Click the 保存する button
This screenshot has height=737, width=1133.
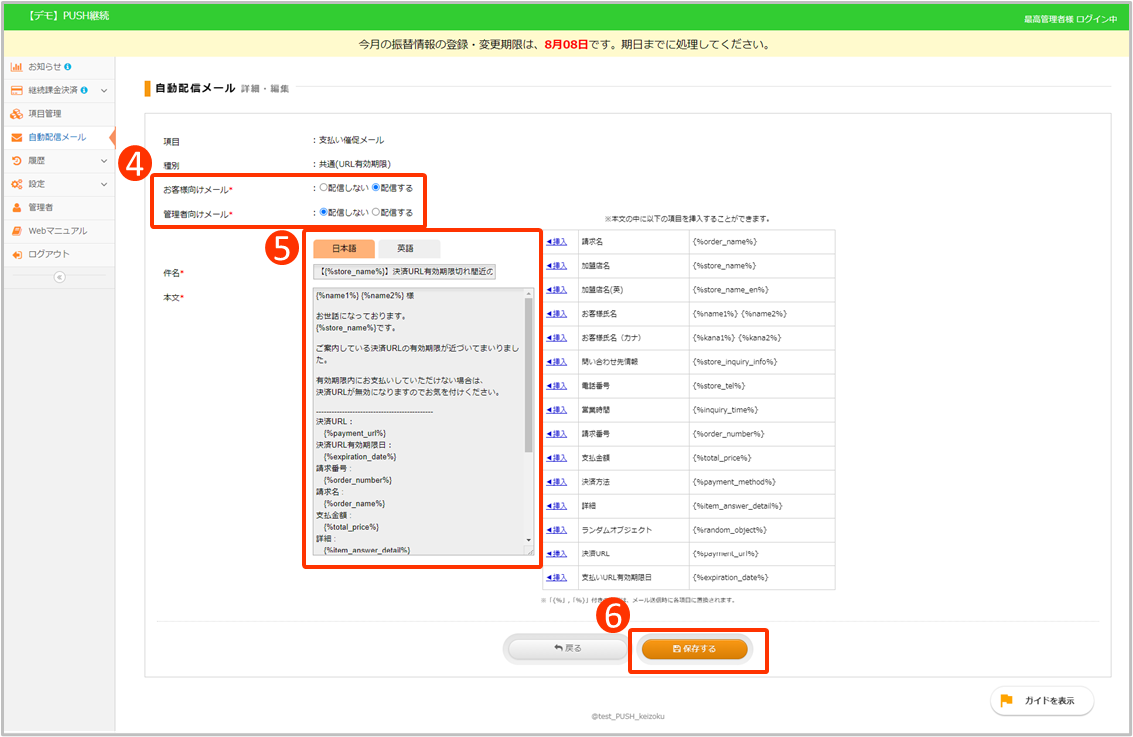pos(694,648)
